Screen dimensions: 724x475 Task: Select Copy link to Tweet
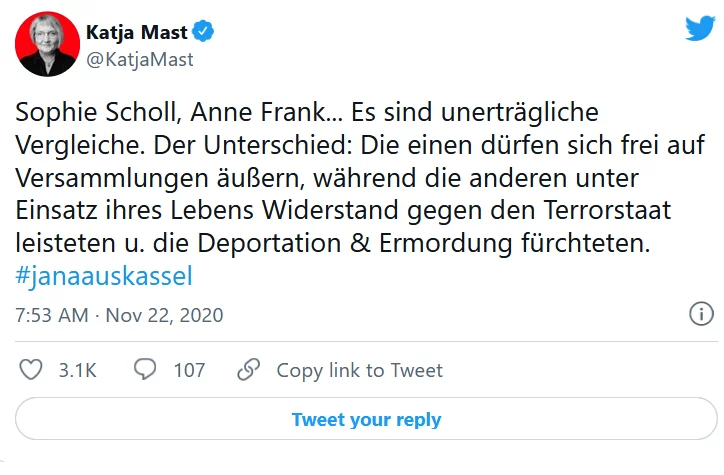pyautogui.click(x=359, y=370)
